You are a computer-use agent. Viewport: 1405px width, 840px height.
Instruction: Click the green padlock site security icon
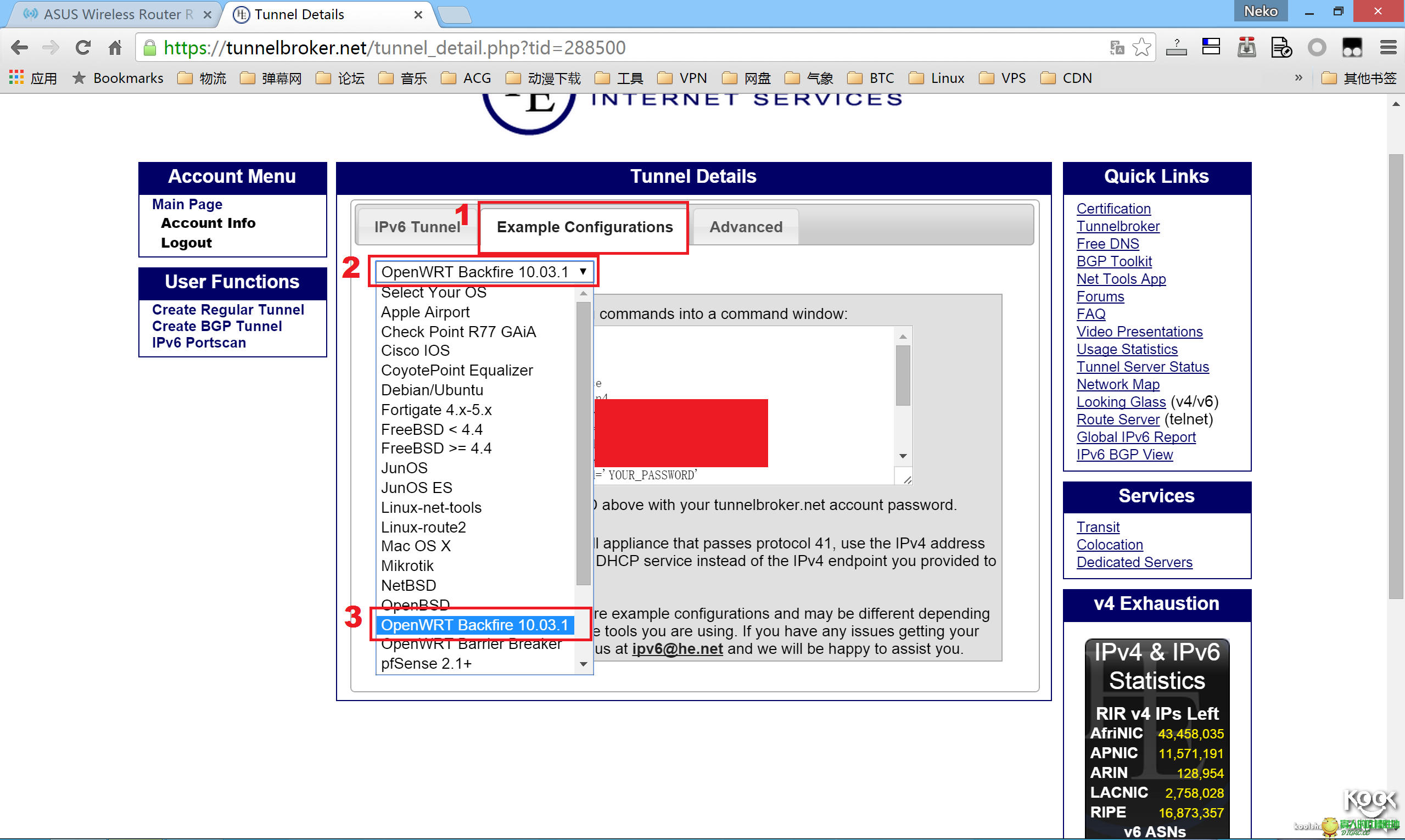pyautogui.click(x=149, y=48)
